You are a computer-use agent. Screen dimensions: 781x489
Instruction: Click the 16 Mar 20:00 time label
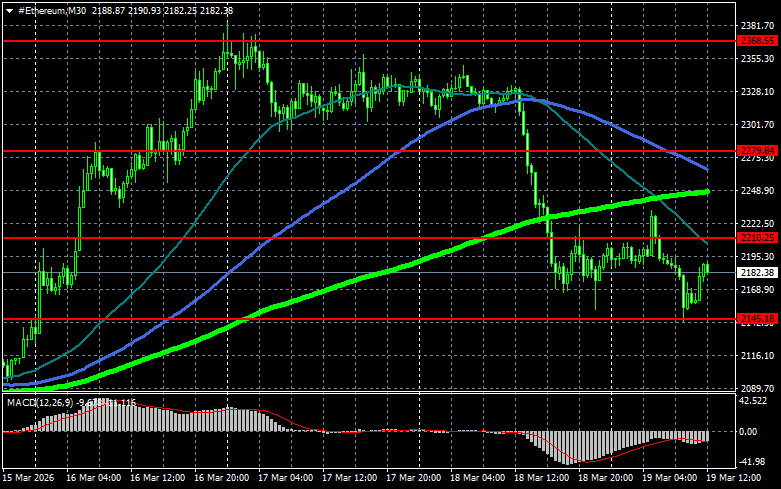click(x=222, y=478)
